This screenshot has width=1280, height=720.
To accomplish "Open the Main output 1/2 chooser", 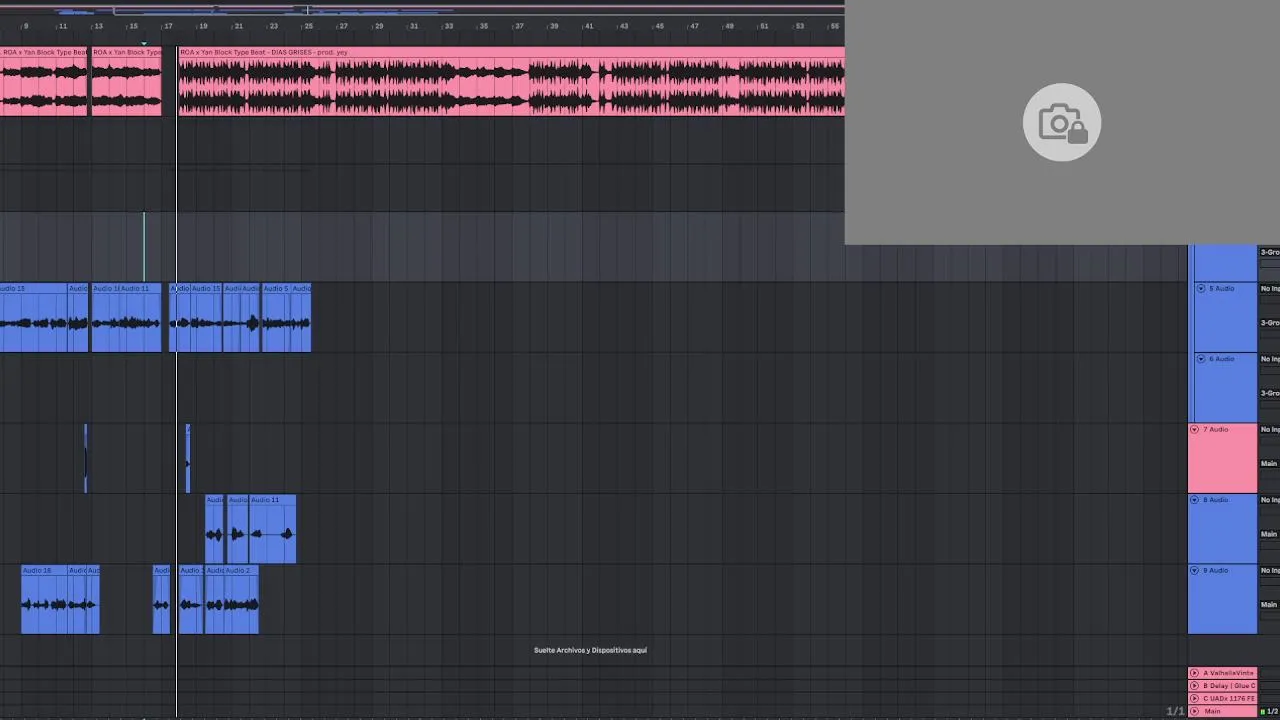I will (1271, 711).
